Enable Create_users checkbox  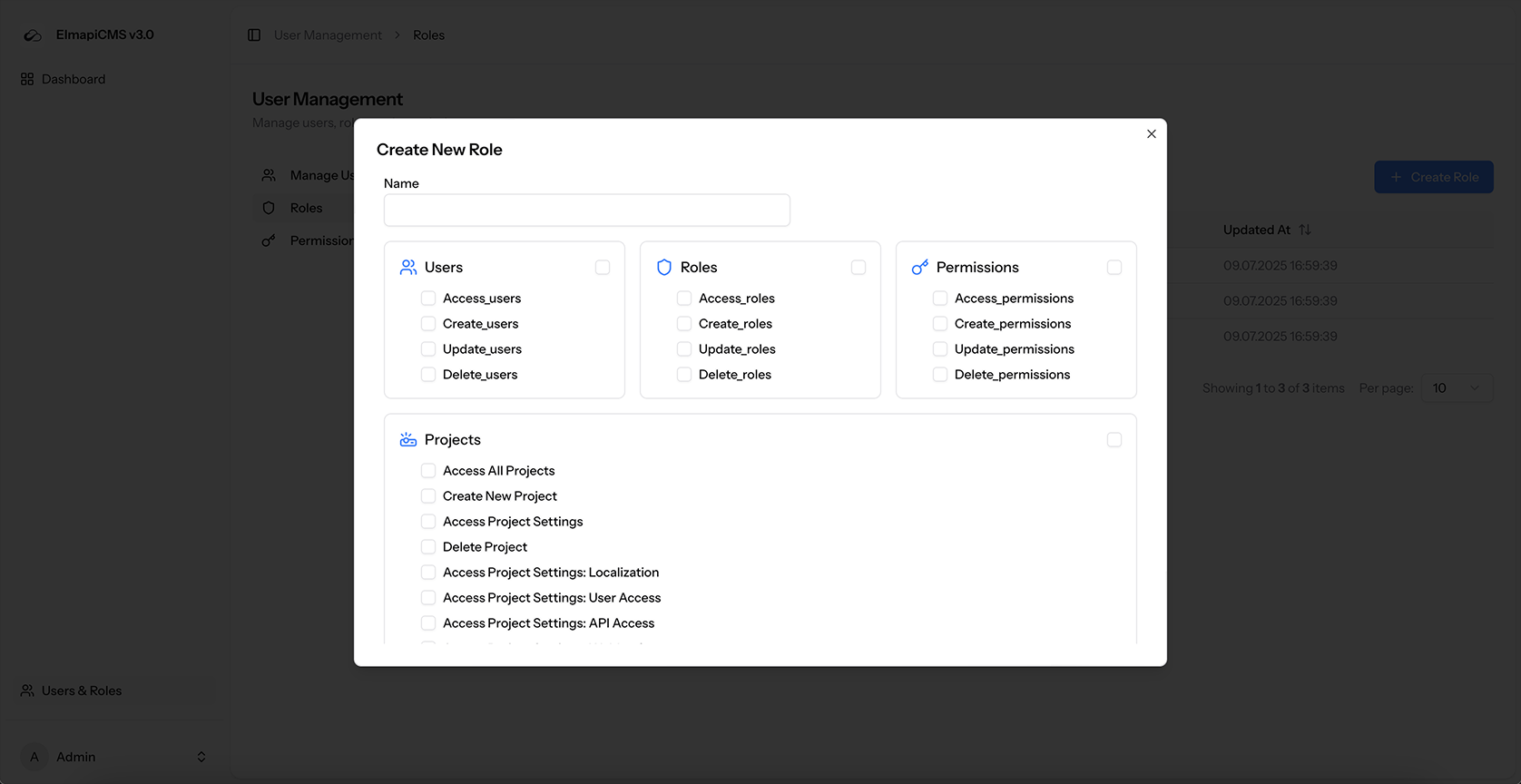point(428,324)
